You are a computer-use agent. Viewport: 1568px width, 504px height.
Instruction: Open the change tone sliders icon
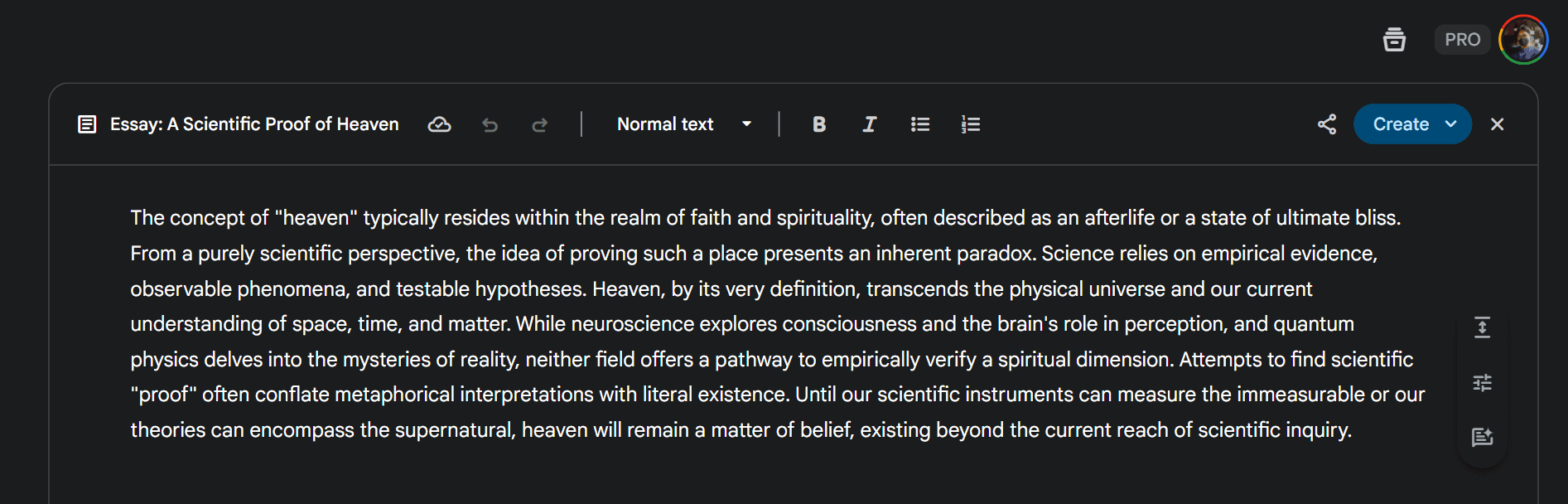click(x=1482, y=382)
